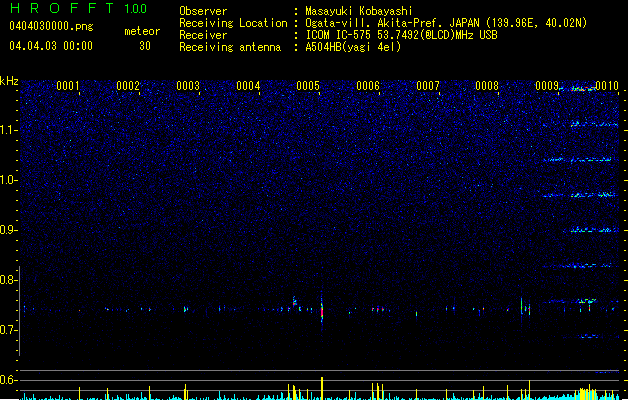Click time marker 0002
This screenshot has width=629, height=400.
pyautogui.click(x=128, y=86)
